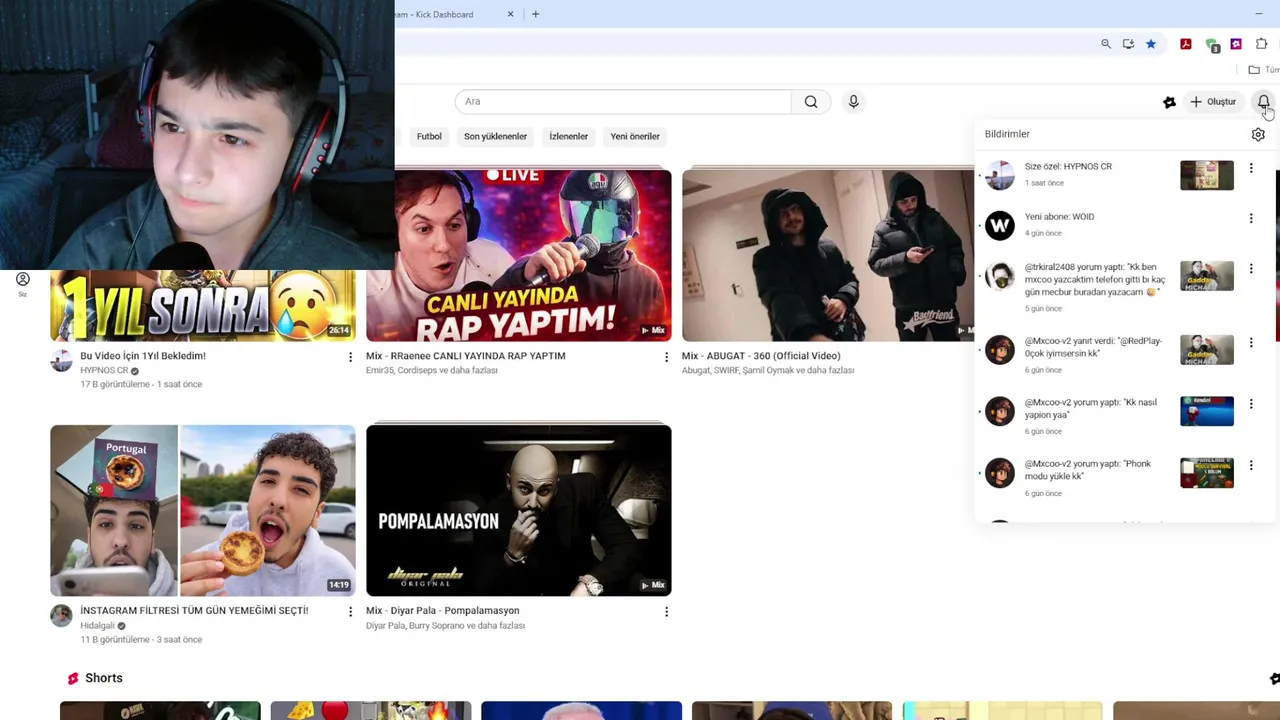The width and height of the screenshot is (1280, 720).
Task: Open the Instagram filter Portugal thumbnail
Action: click(203, 510)
